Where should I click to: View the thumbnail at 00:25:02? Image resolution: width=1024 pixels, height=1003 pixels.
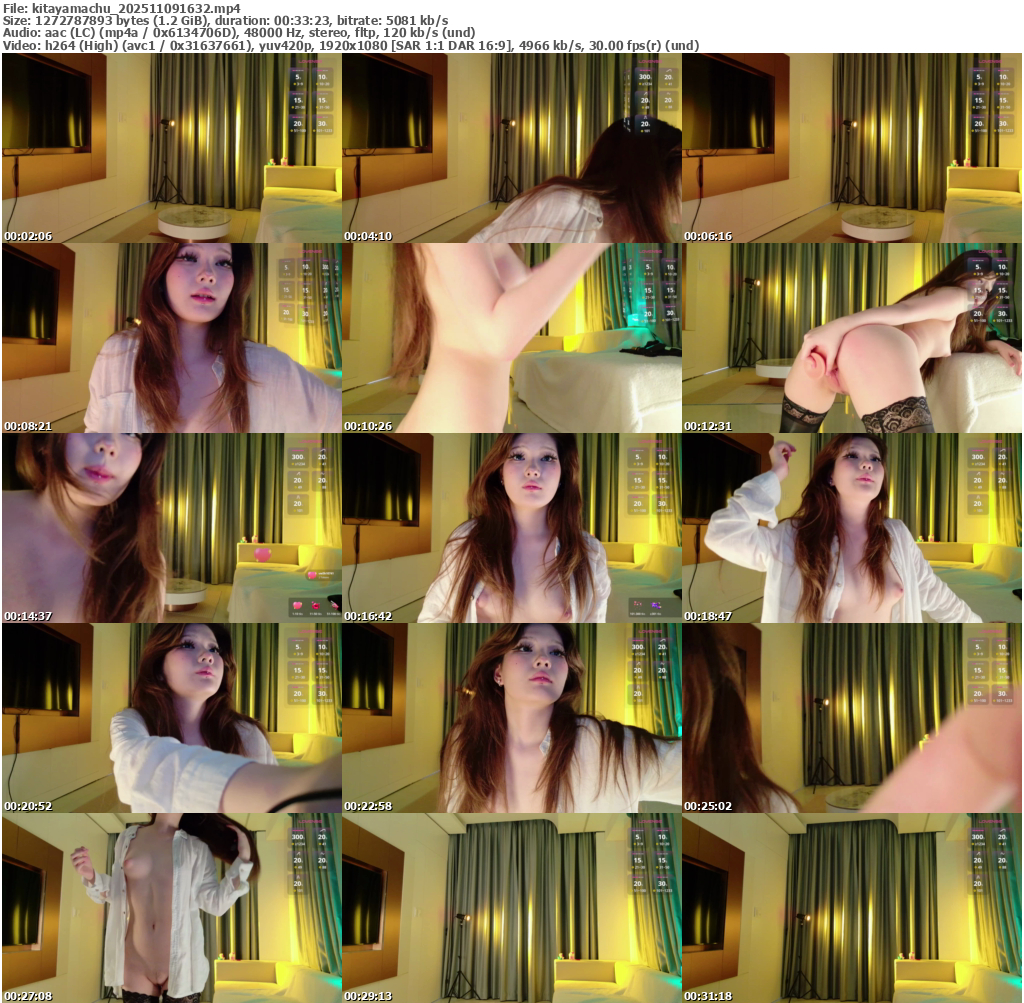[x=852, y=718]
